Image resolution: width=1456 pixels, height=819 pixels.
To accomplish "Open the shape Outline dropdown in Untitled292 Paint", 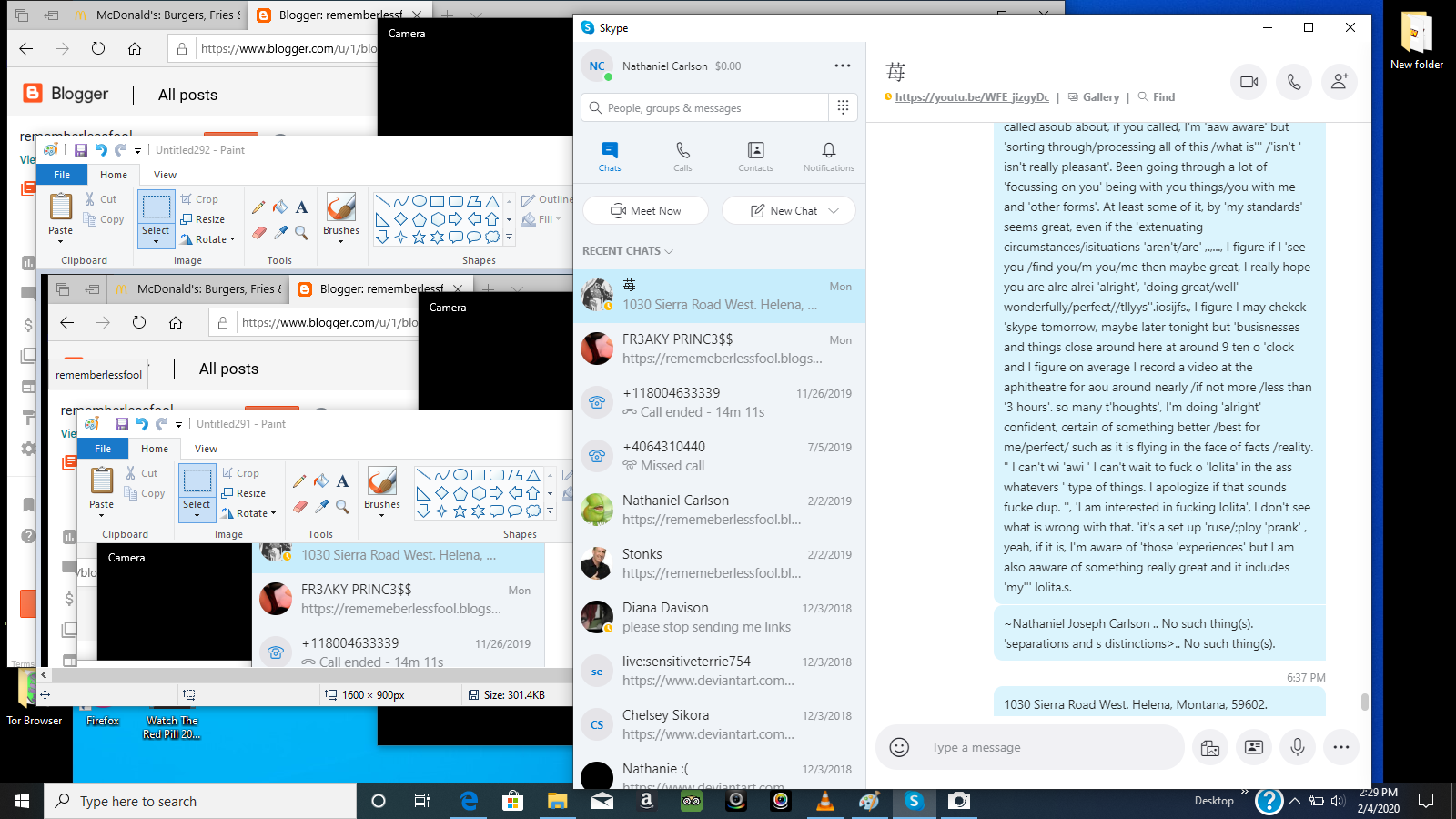I will pyautogui.click(x=547, y=199).
